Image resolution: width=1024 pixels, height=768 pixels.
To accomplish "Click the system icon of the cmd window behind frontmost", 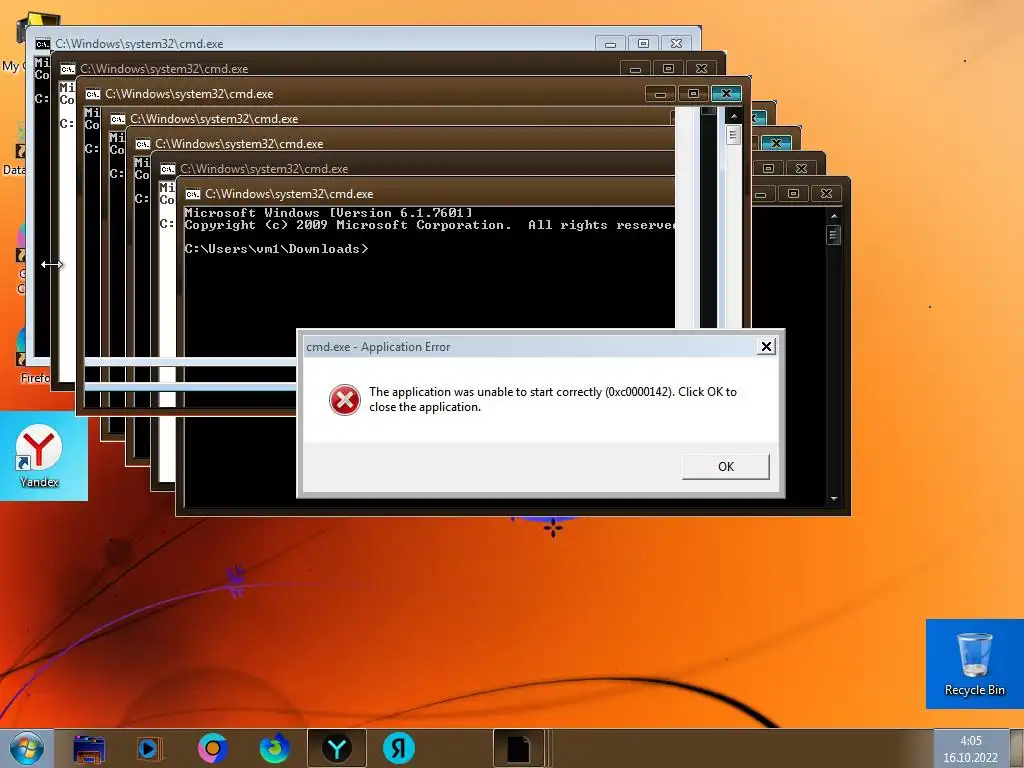I will point(168,169).
